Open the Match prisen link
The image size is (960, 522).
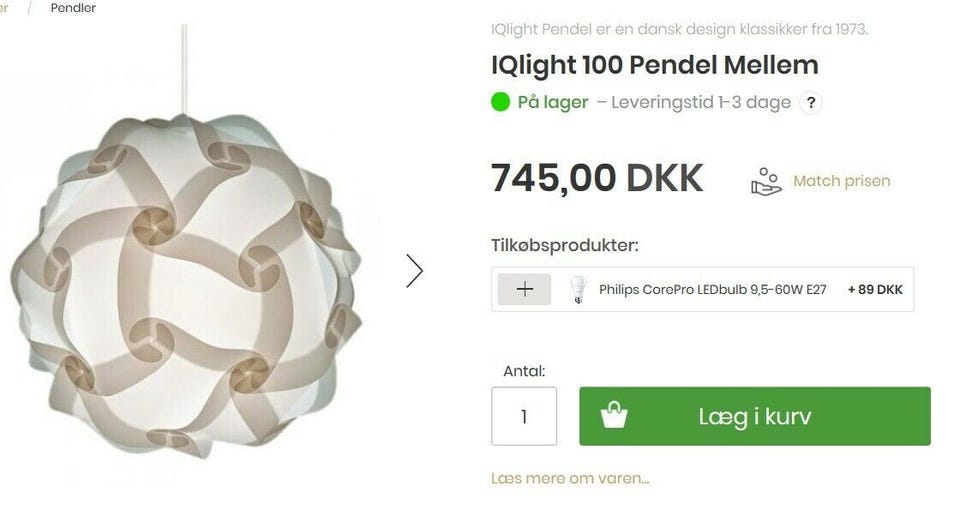pos(842,181)
